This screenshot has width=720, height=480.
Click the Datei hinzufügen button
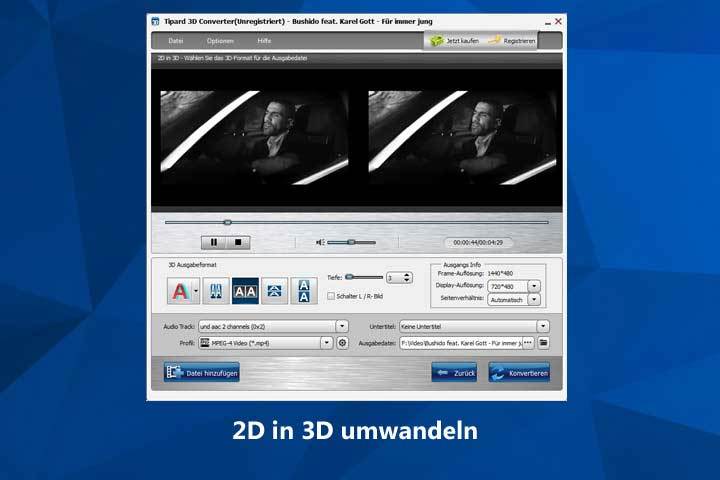201,373
